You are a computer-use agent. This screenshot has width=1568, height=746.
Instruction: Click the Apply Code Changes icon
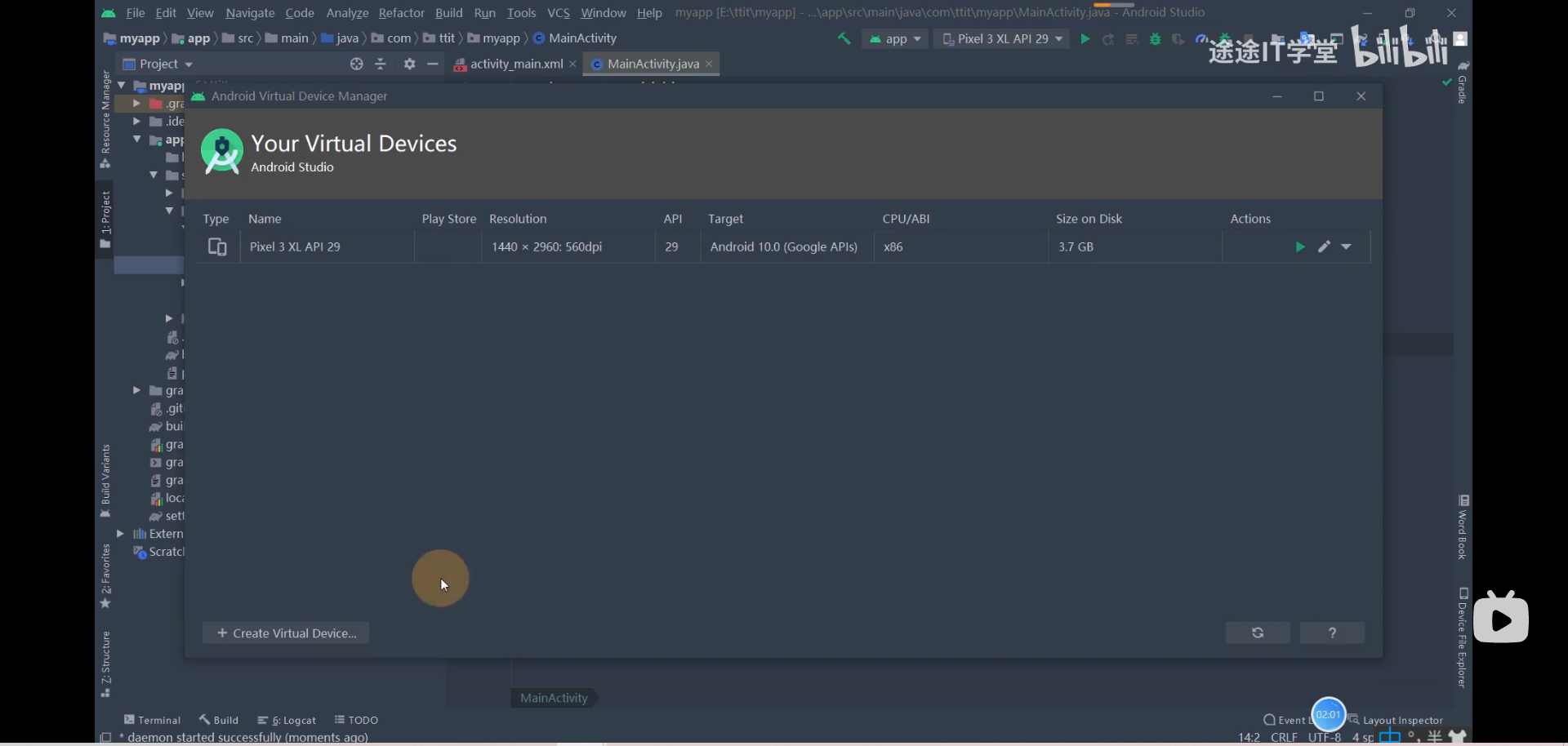pos(1131,39)
